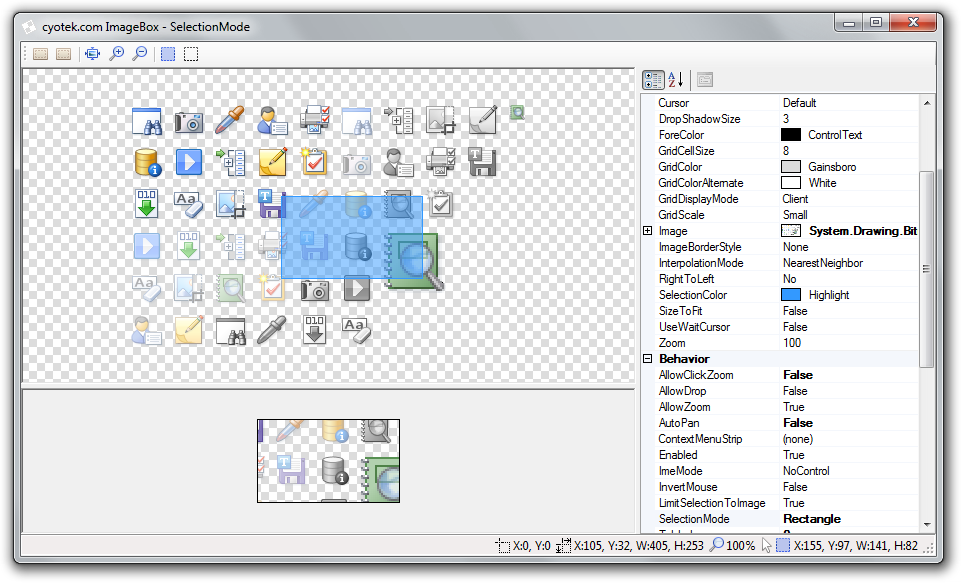Image resolution: width=961 pixels, height=583 pixels.
Task: Click the 'NoControl' ImeMode value
Action: (806, 471)
